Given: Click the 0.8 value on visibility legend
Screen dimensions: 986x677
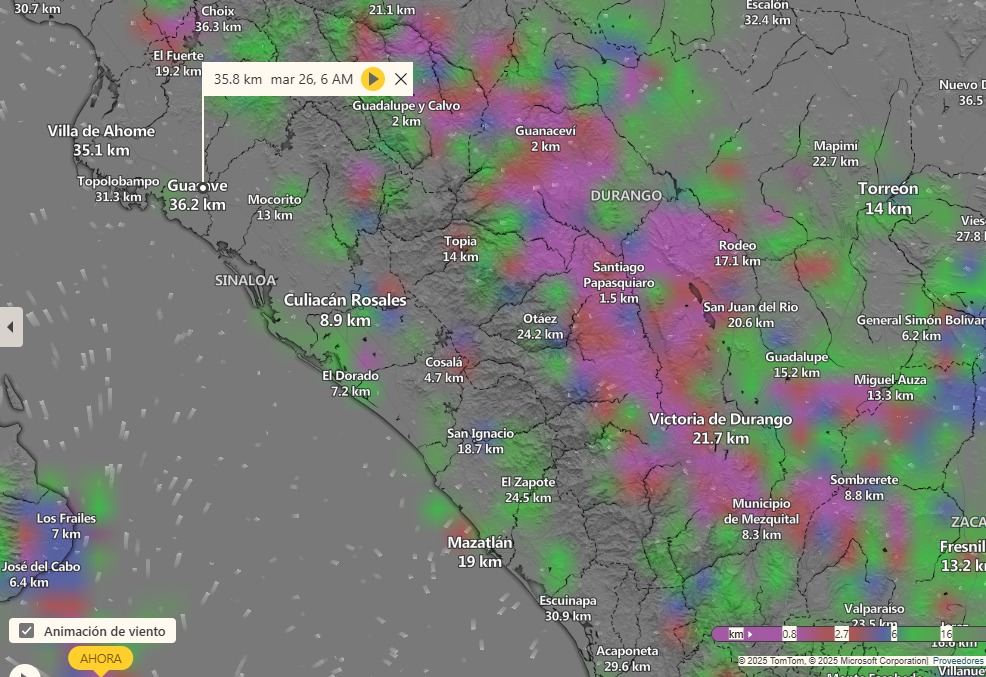Looking at the screenshot, I should [x=789, y=634].
